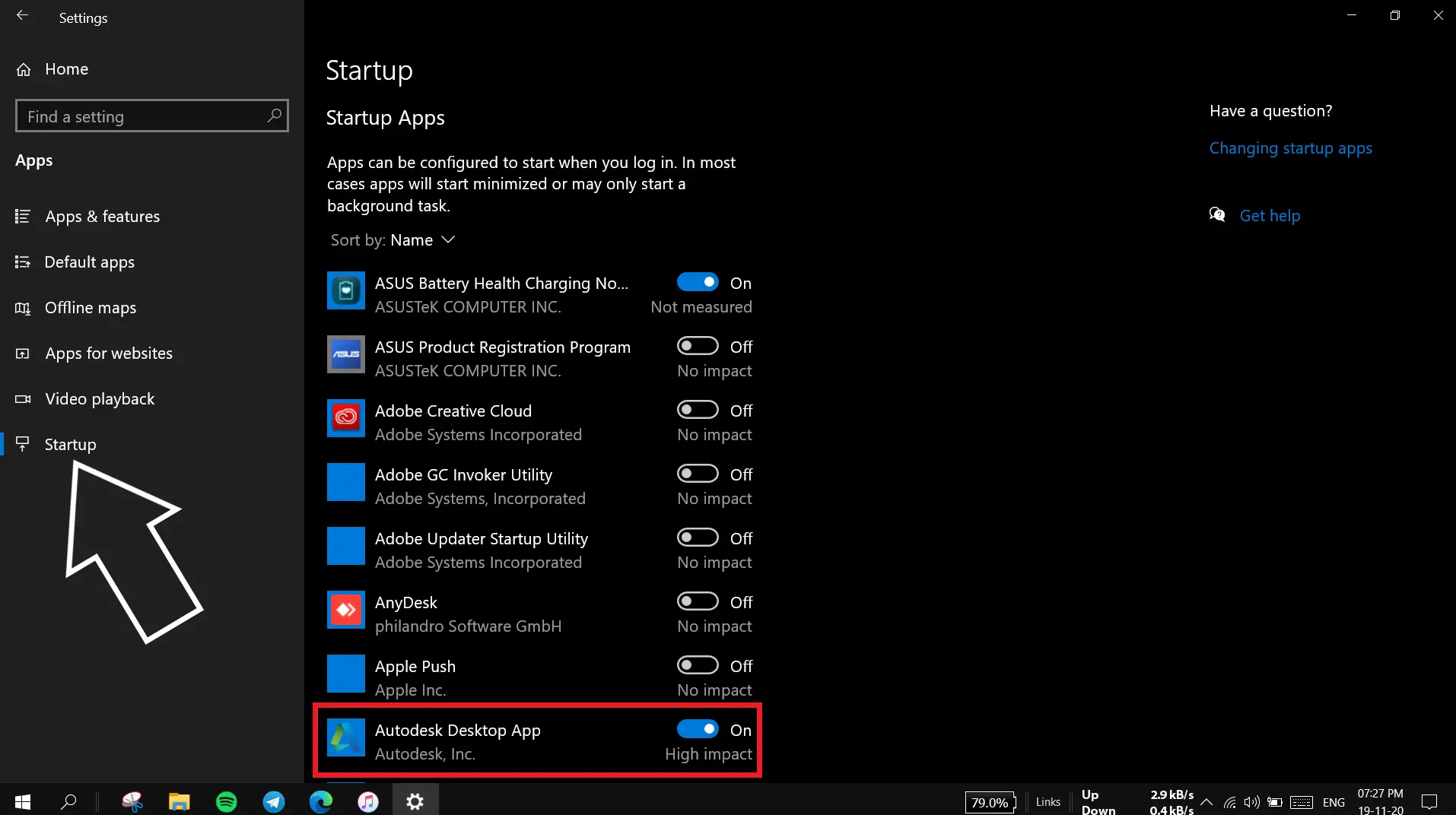1456x815 pixels.
Task: Click the Not measured label for ASUS Battery
Action: pyautogui.click(x=701, y=307)
